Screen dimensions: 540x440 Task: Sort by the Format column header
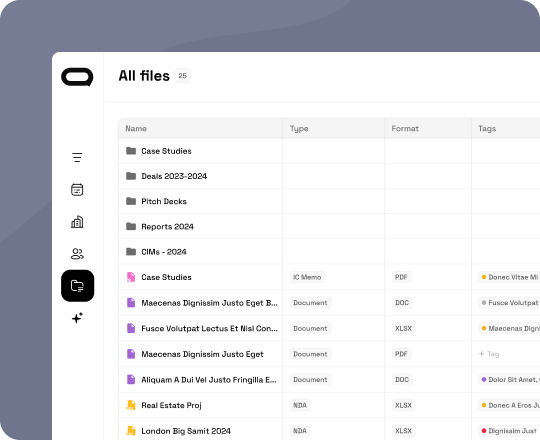coord(405,128)
